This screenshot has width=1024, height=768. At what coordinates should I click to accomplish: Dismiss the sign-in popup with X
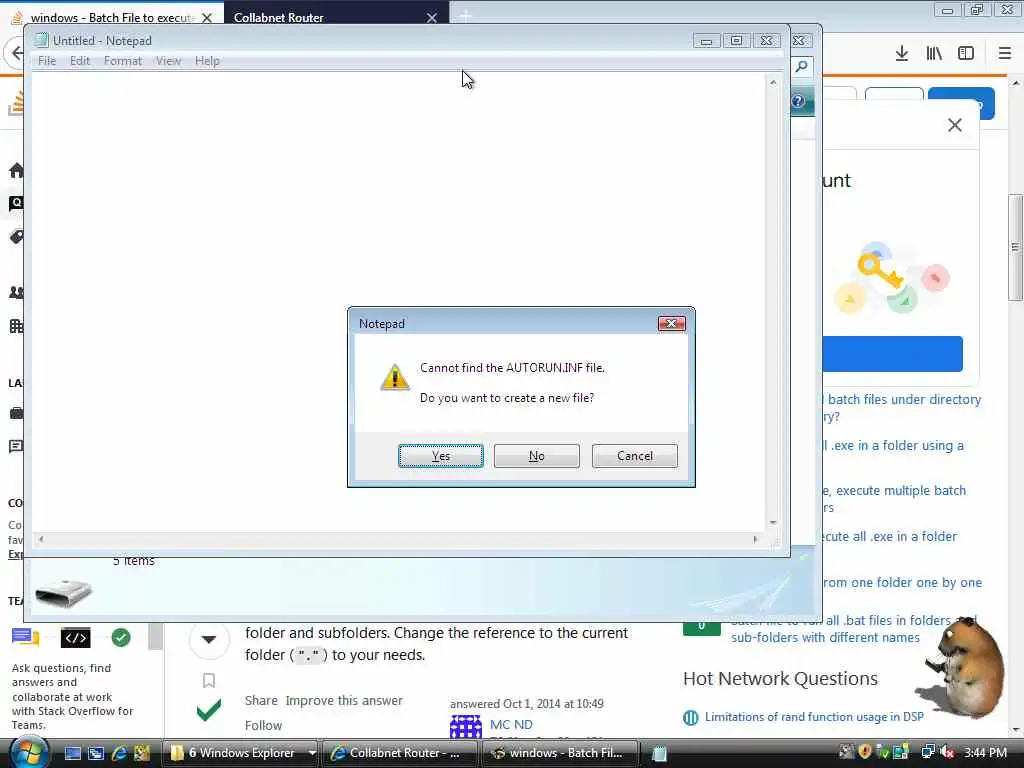click(x=955, y=125)
